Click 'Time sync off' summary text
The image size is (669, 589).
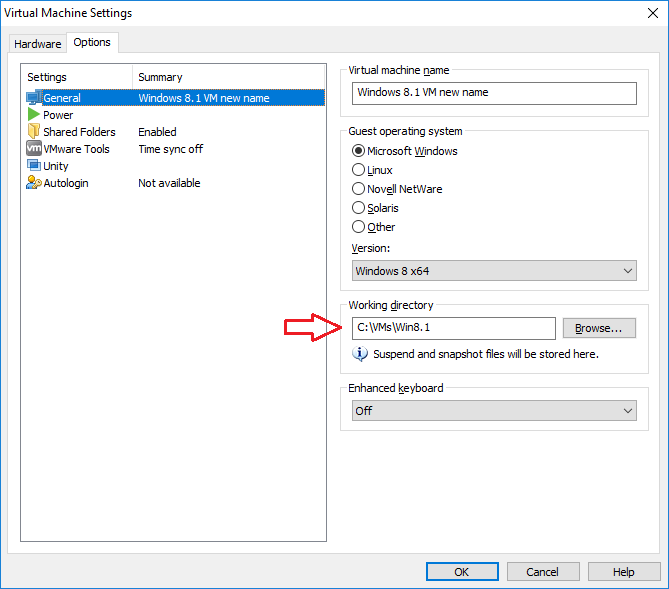tap(171, 149)
